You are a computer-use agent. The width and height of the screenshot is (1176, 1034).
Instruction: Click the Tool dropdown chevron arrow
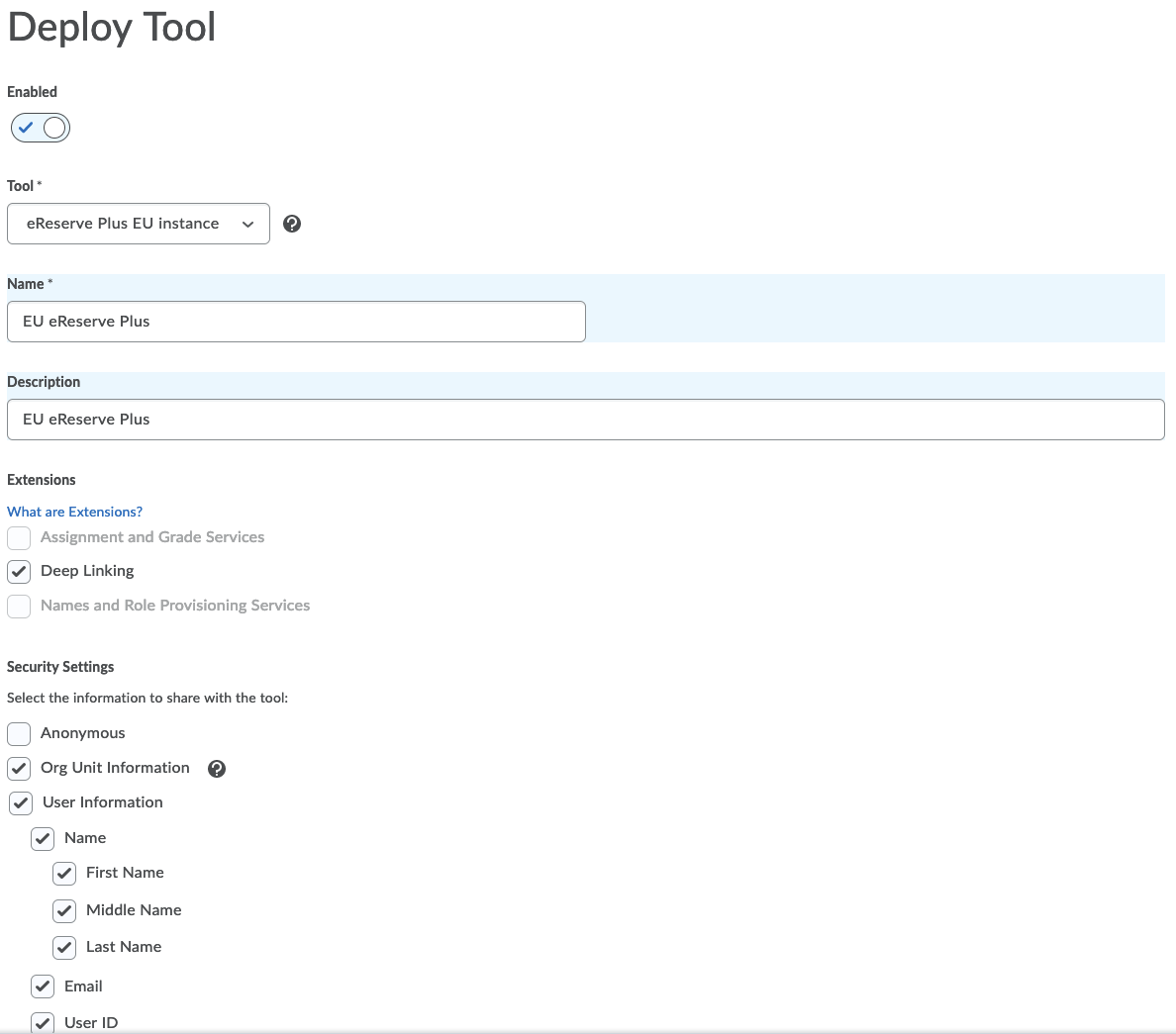[x=247, y=225]
